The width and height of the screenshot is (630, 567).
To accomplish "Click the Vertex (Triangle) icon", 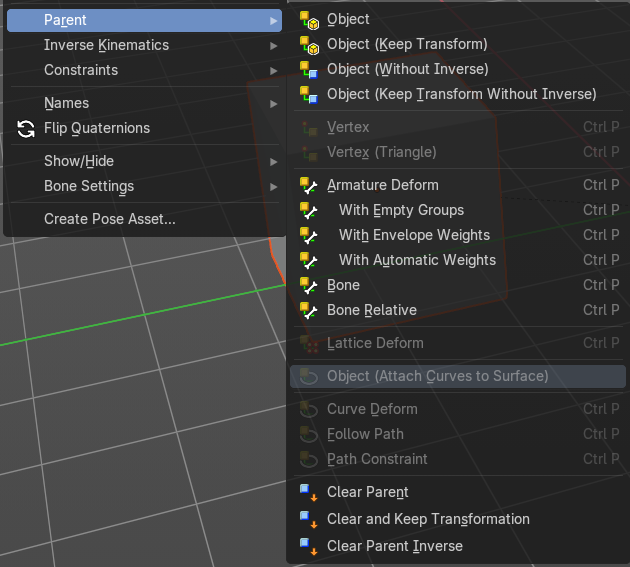I will [x=309, y=153].
